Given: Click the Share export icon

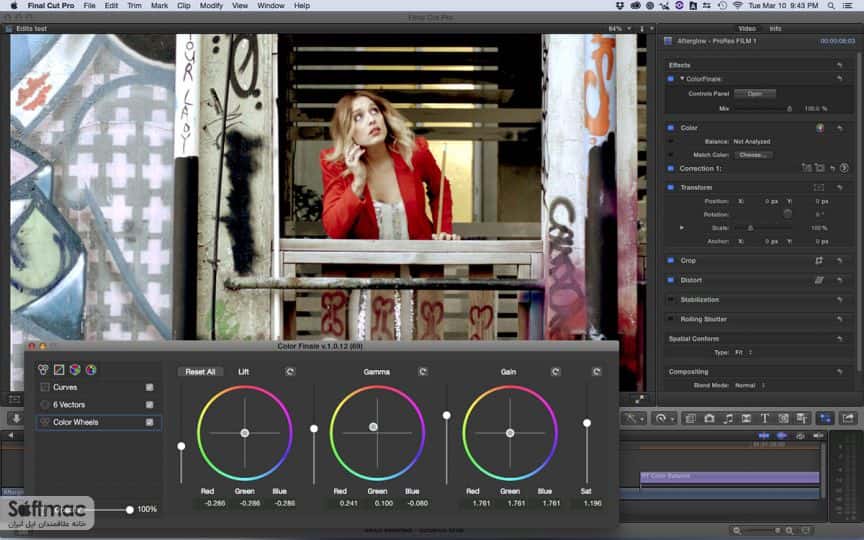Looking at the screenshot, I should pos(847,419).
